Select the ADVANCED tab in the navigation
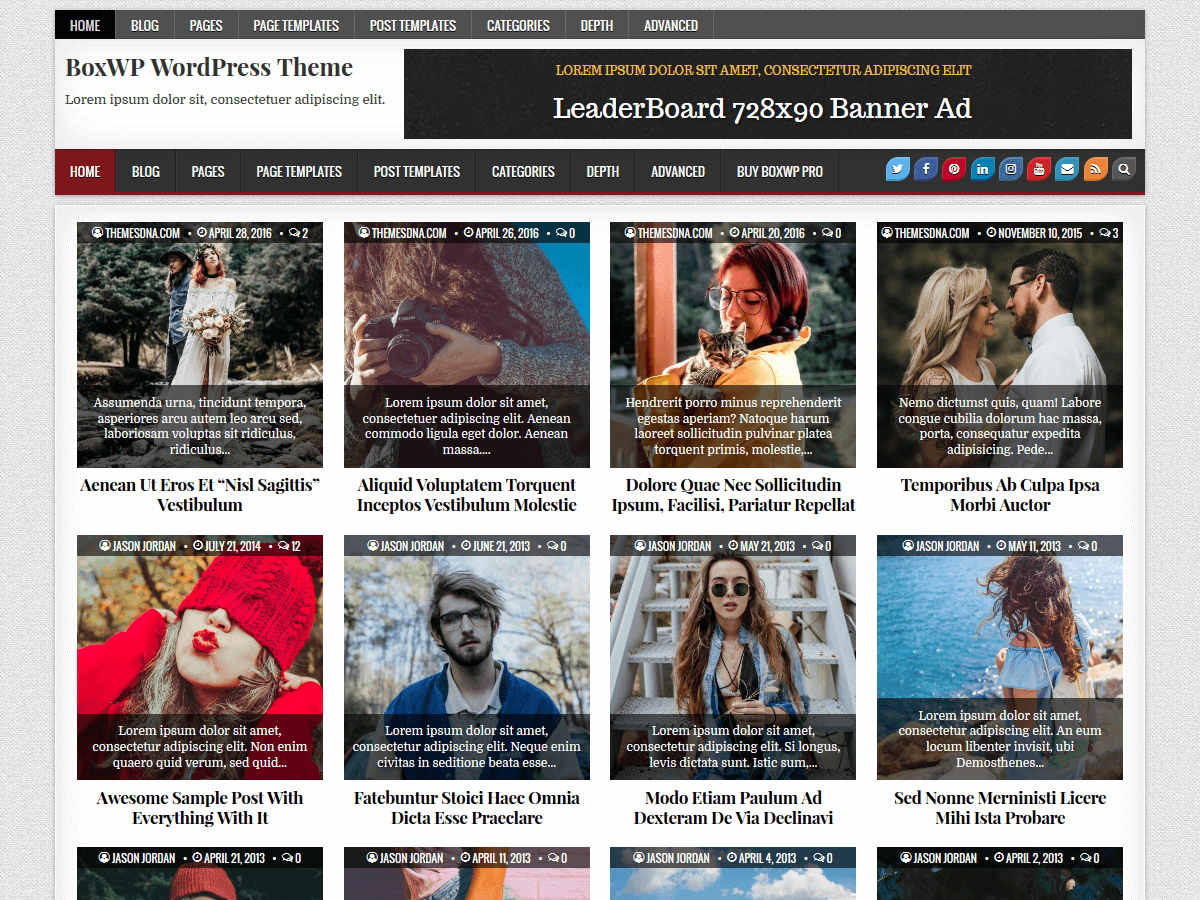Image resolution: width=1200 pixels, height=900 pixels. tap(677, 171)
